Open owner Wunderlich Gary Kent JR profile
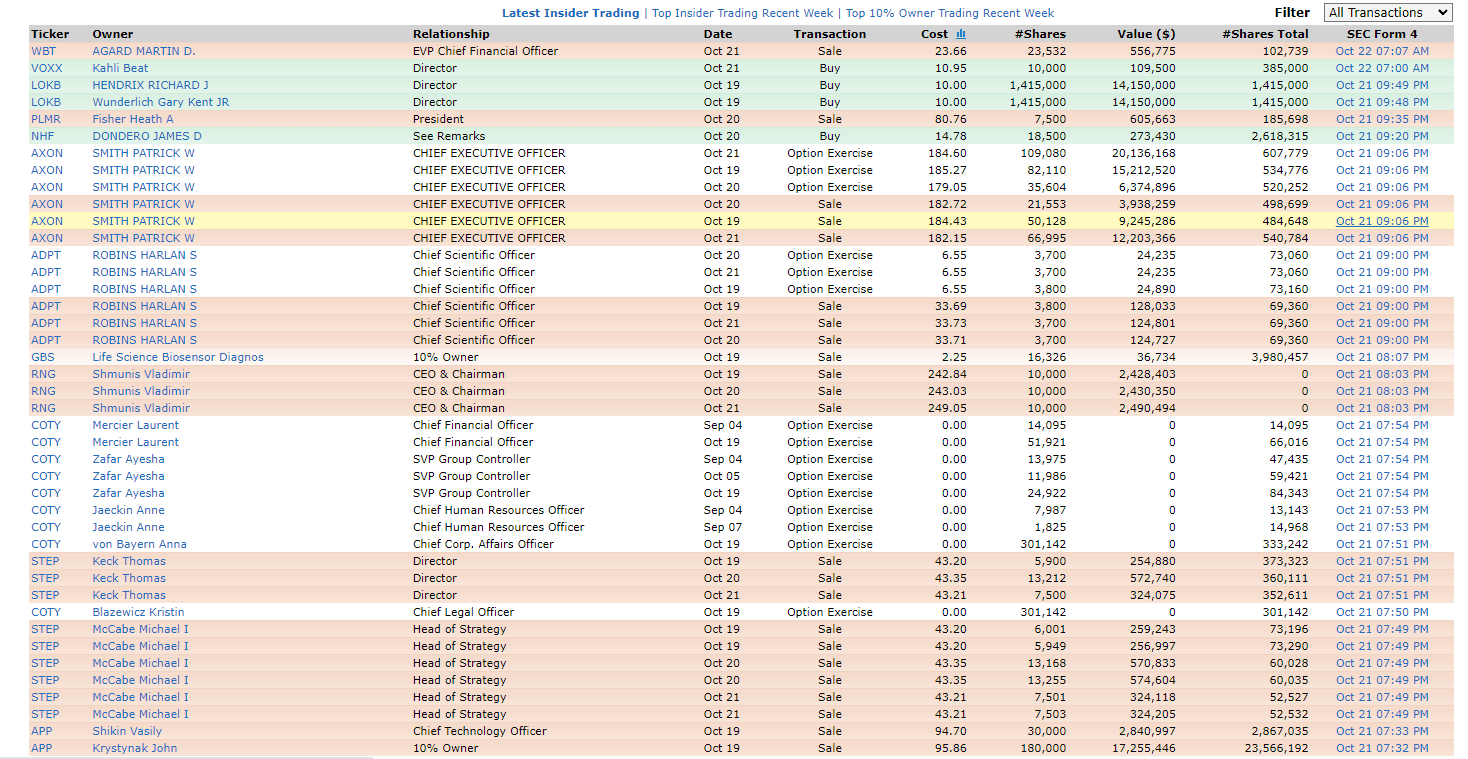Image resolution: width=1468 pixels, height=759 pixels. (x=161, y=102)
